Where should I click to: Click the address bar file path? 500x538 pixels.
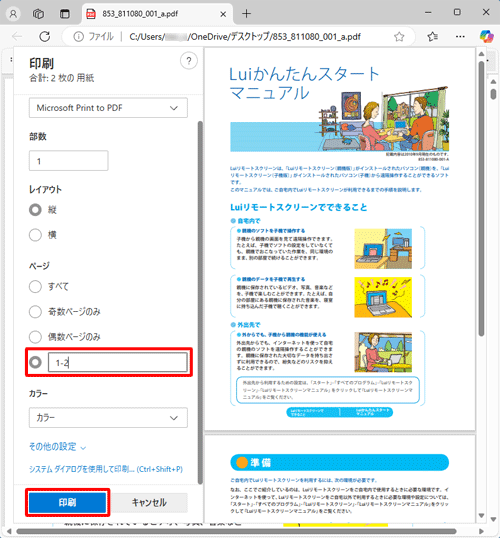click(245, 36)
